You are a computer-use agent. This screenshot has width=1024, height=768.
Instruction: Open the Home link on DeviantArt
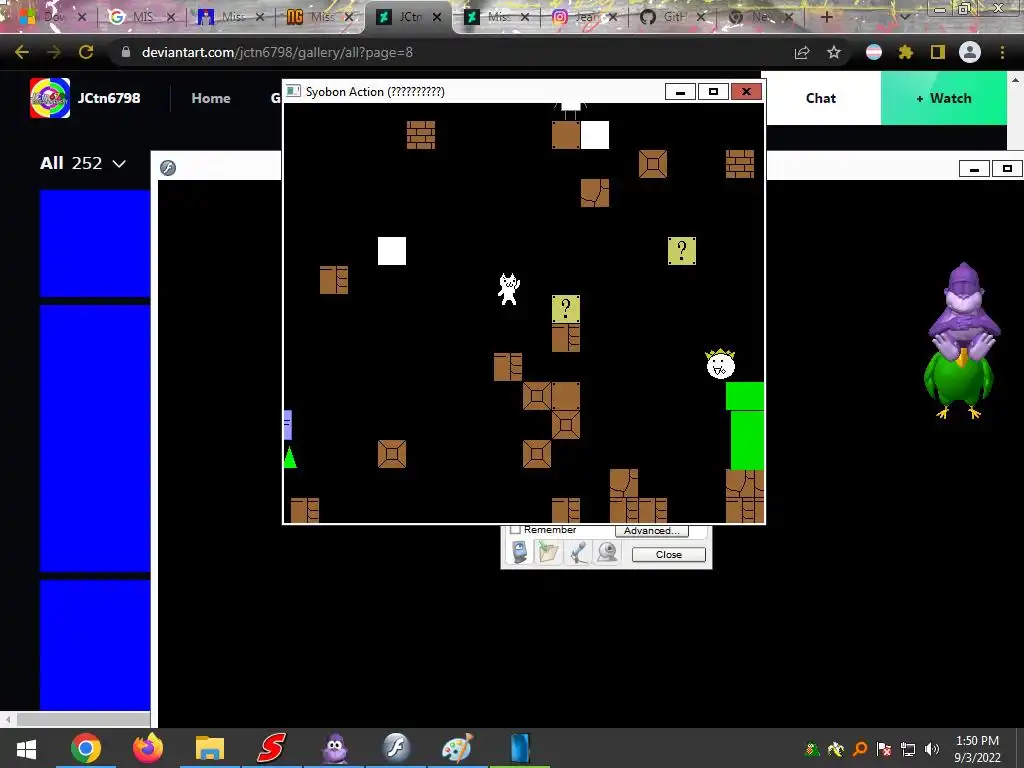[211, 98]
